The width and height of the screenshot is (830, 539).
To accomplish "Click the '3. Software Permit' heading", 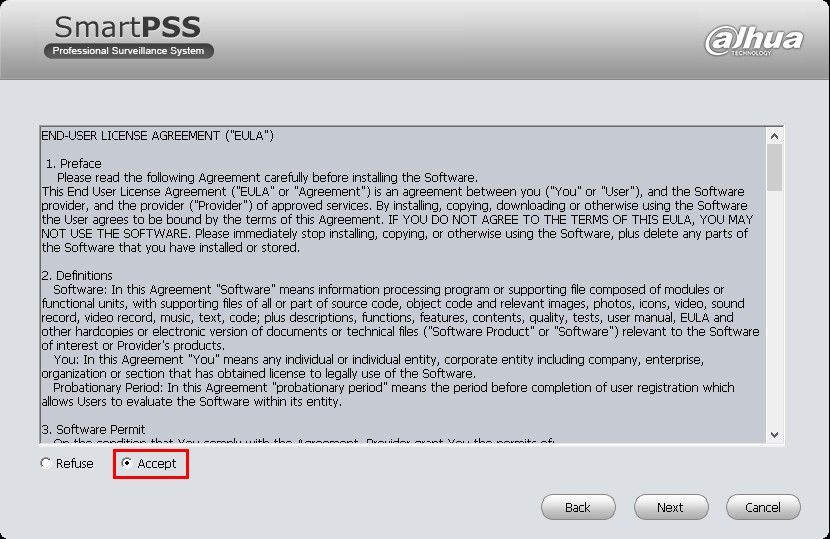I will pos(93,429).
